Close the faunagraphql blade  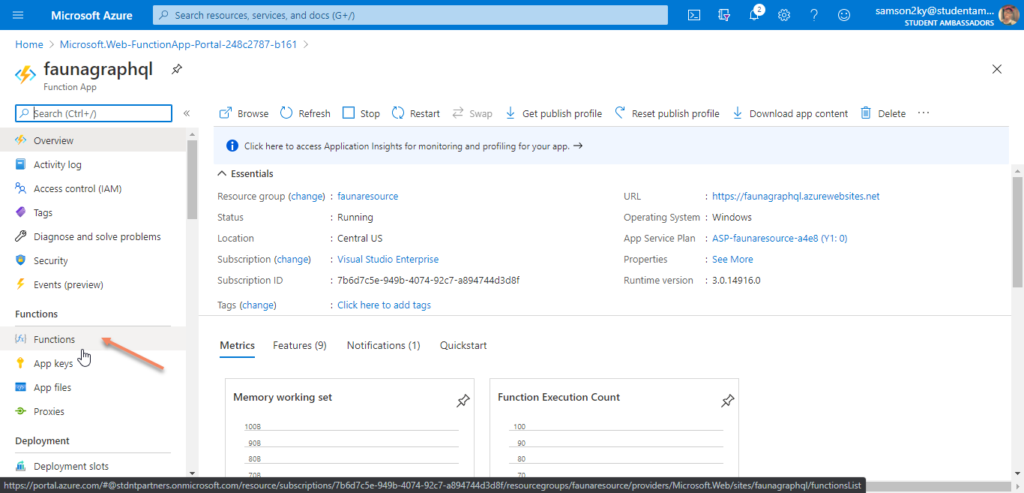coord(997,69)
